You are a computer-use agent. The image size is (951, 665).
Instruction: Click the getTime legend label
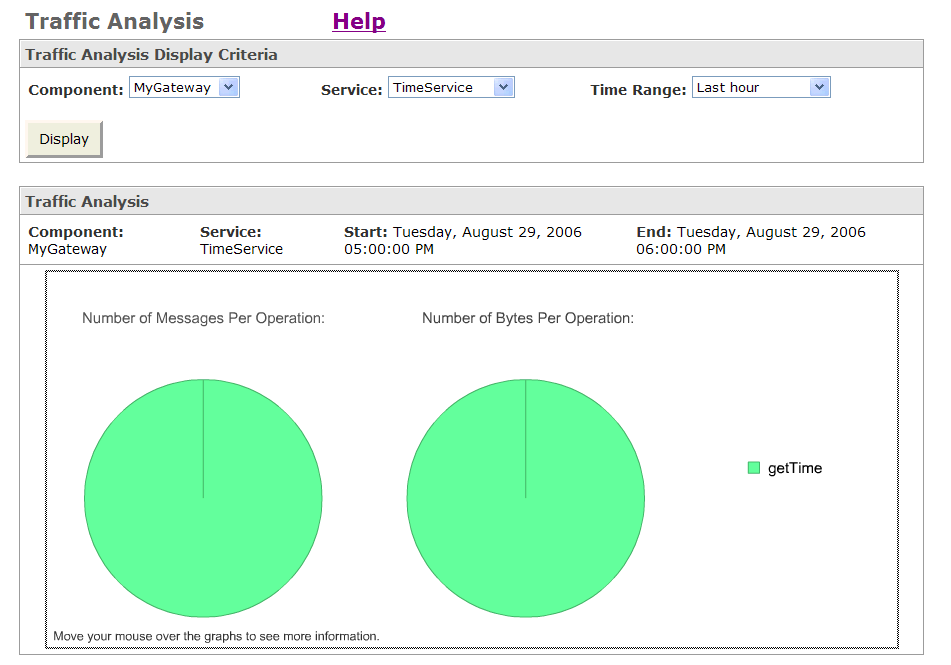[x=795, y=468]
